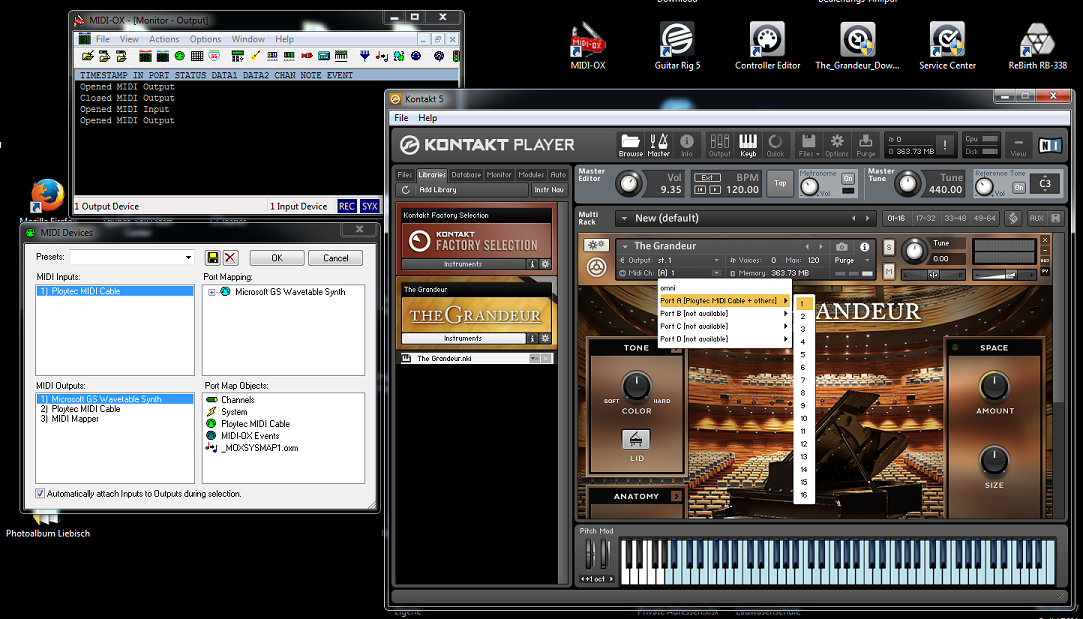Screen dimensions: 1083x619
Task: Open The Grandeur instrument name dropdown arrow
Action: [x=624, y=246]
